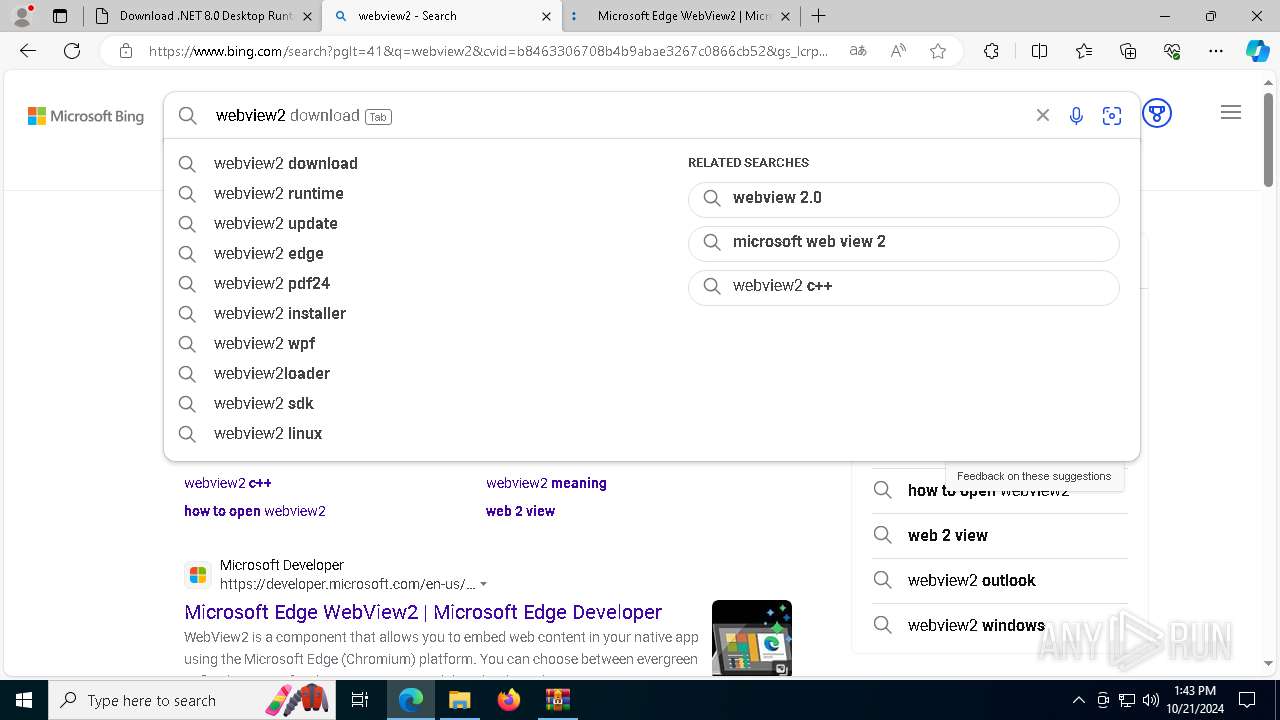Open WinRAR from taskbar
The height and width of the screenshot is (720, 1280).
coord(557,700)
